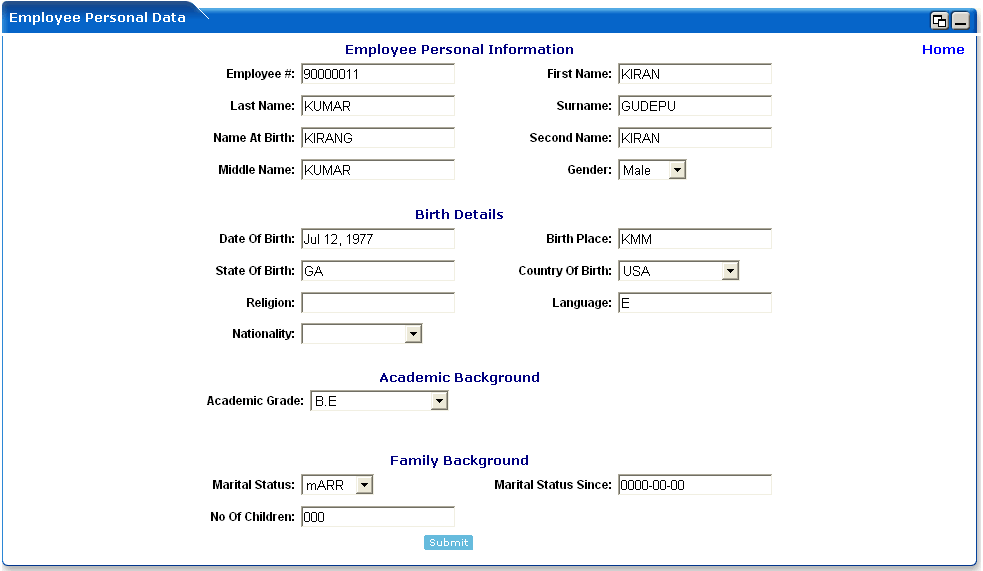Open the Nationality dropdown

pyautogui.click(x=362, y=333)
